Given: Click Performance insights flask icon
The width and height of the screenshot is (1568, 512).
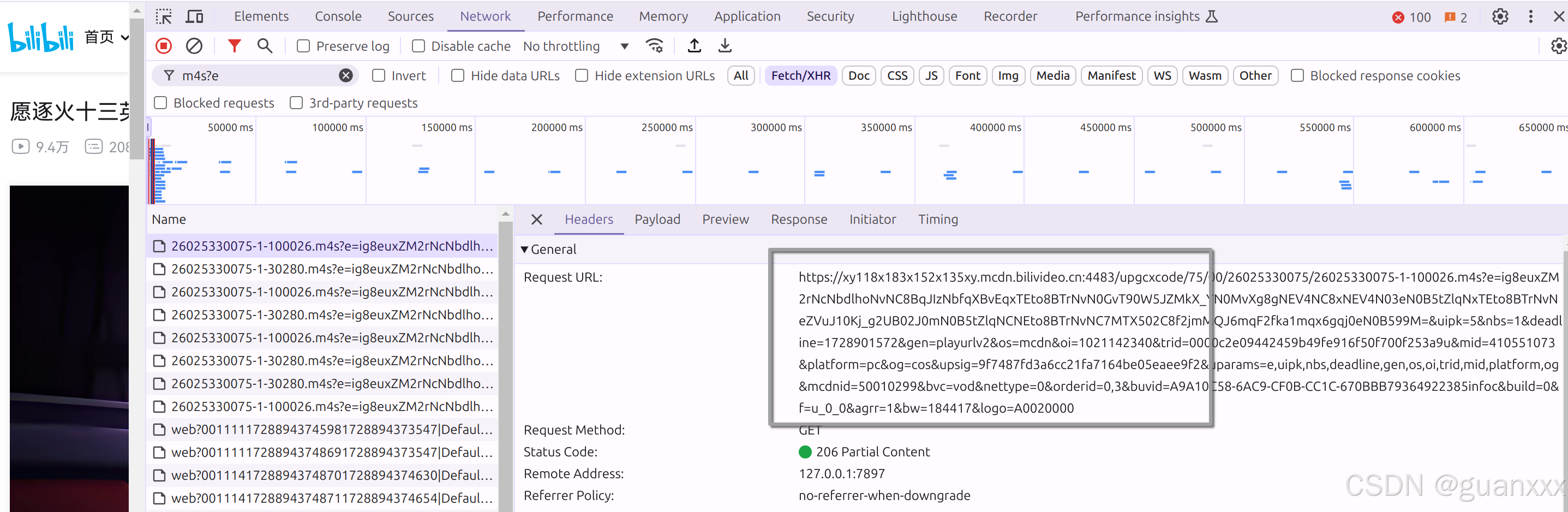Looking at the screenshot, I should pyautogui.click(x=1212, y=16).
